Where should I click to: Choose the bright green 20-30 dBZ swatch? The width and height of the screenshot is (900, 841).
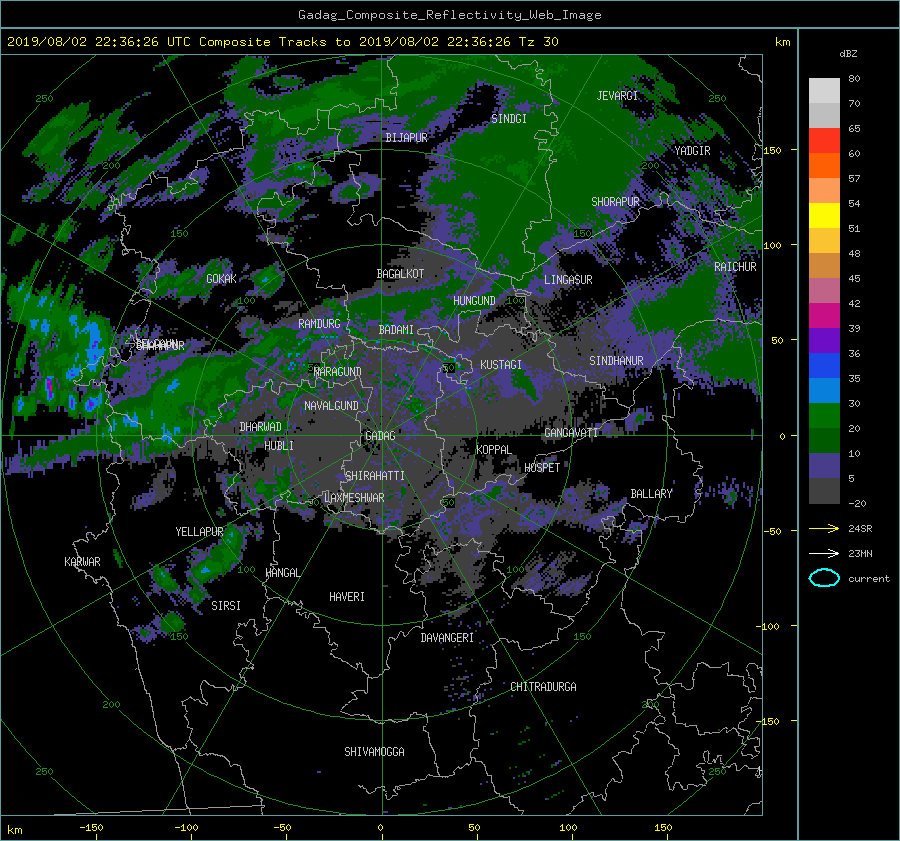(x=824, y=416)
